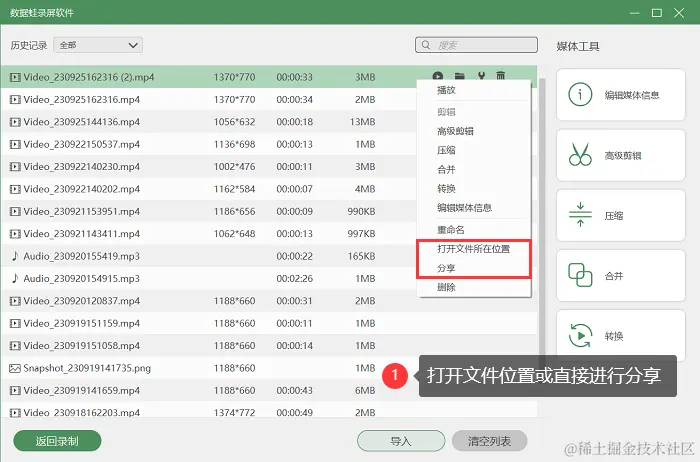Focus the 搜索 search input field
Viewport: 700px width, 462px height.
(x=476, y=45)
